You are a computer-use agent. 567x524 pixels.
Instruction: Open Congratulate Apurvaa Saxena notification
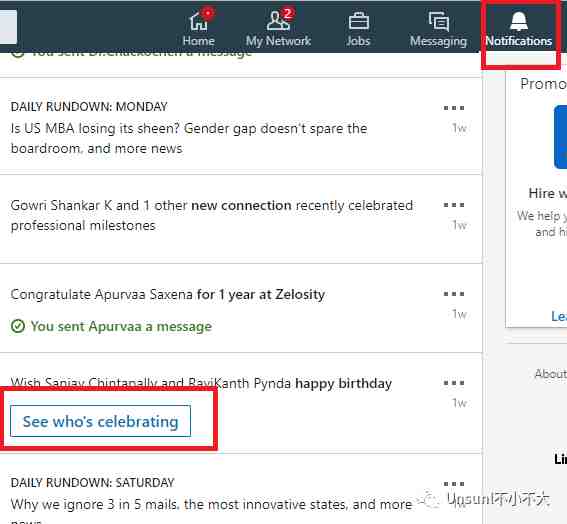[168, 294]
